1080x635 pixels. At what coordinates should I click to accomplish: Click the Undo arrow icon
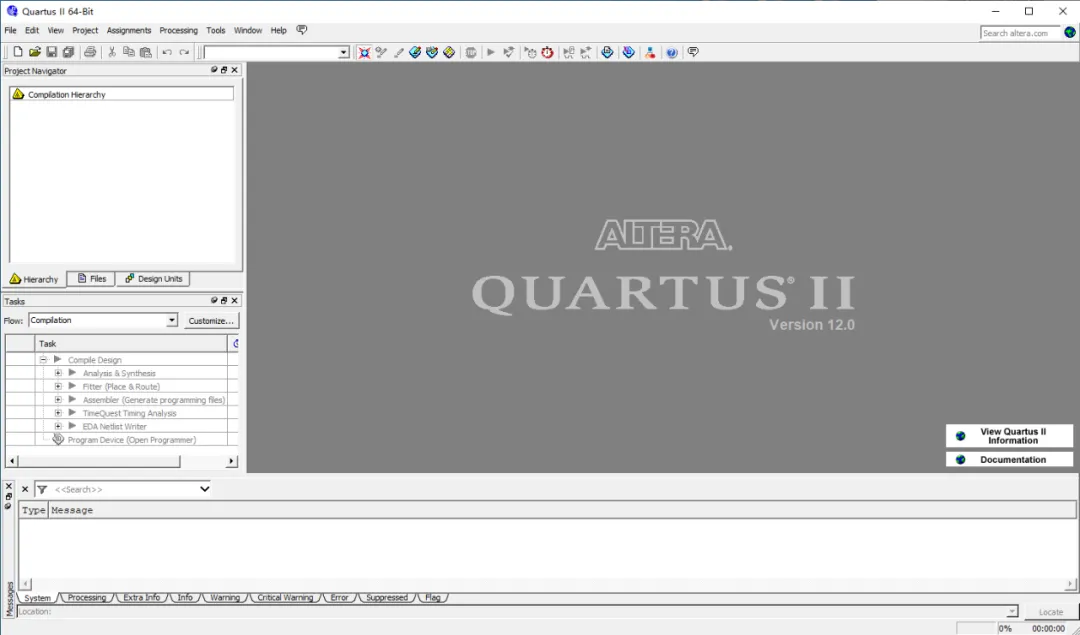[167, 52]
